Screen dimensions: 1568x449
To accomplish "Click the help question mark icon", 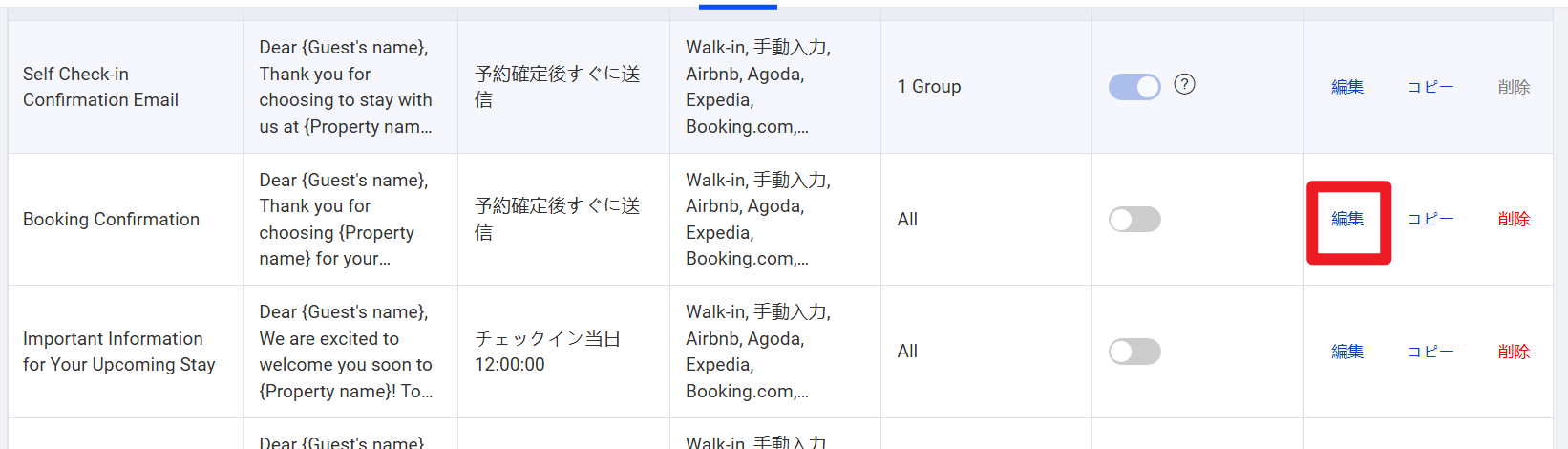I will [1184, 84].
